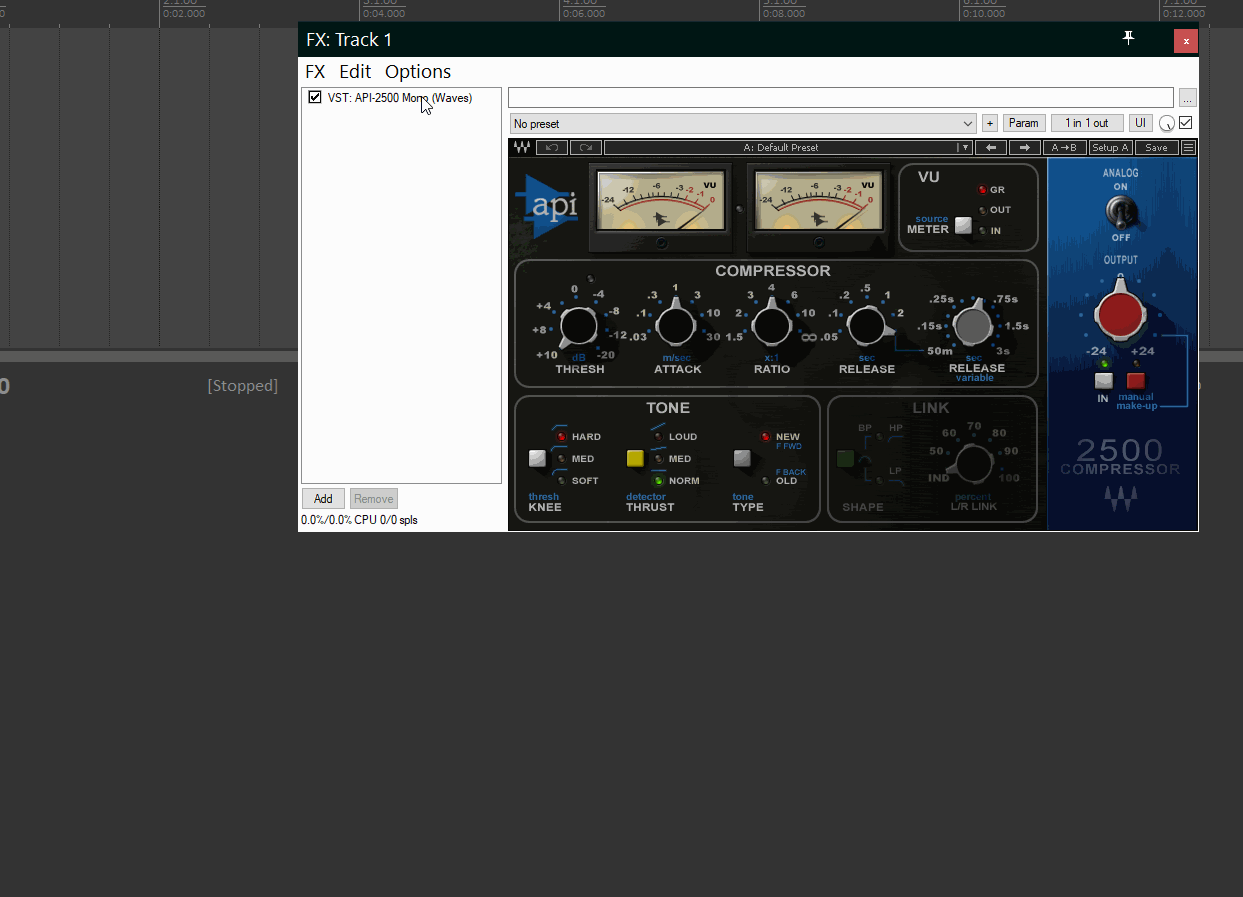Screen dimensions: 1243x897
Task: Click the CPU usage status text
Action: [x=360, y=520]
